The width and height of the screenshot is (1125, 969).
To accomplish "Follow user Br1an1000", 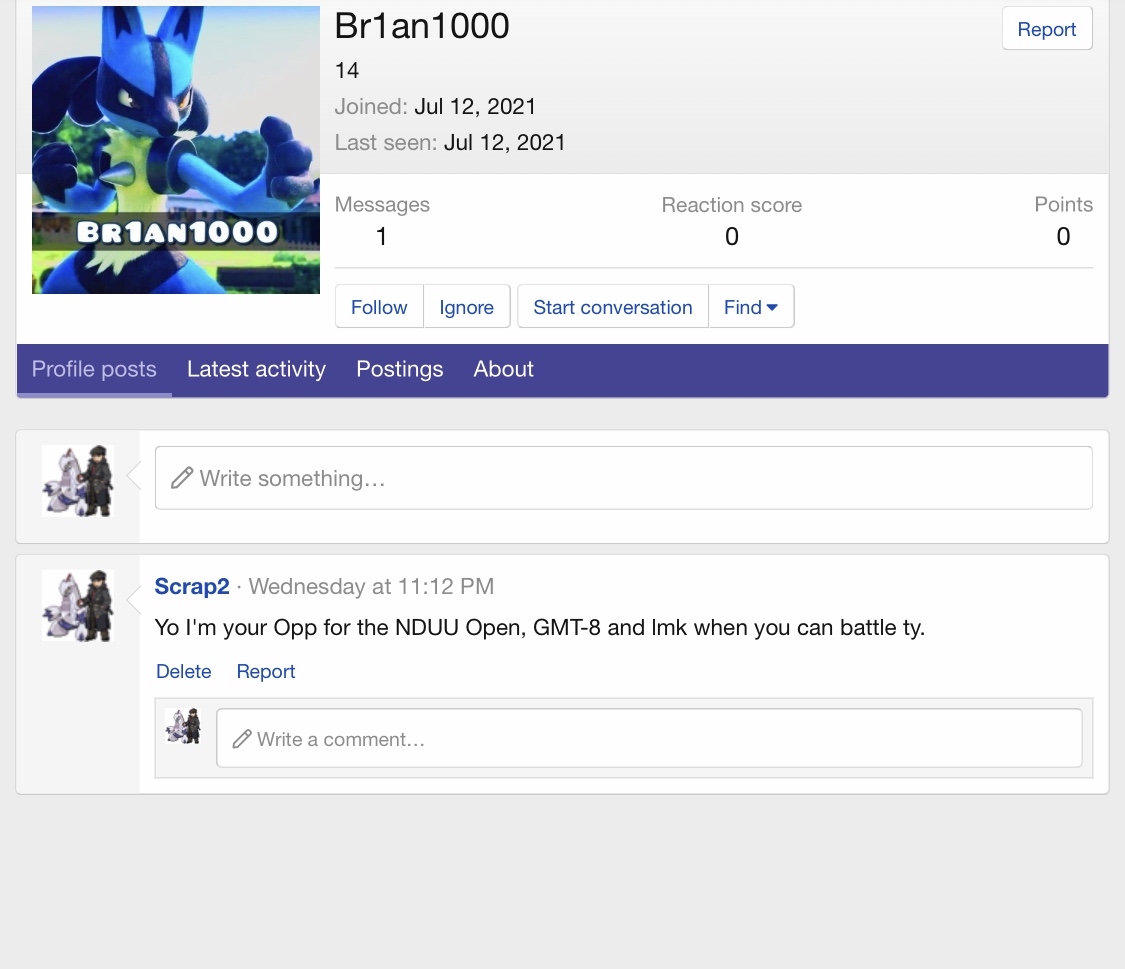I will [x=379, y=307].
